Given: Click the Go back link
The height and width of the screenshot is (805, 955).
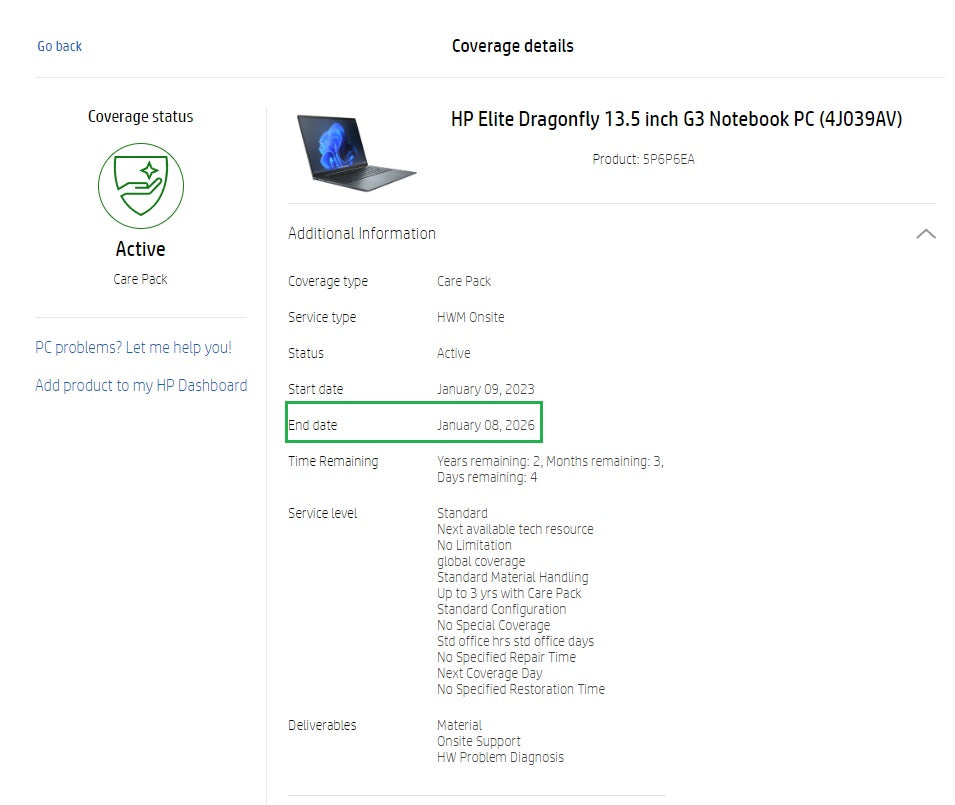Looking at the screenshot, I should click(59, 46).
